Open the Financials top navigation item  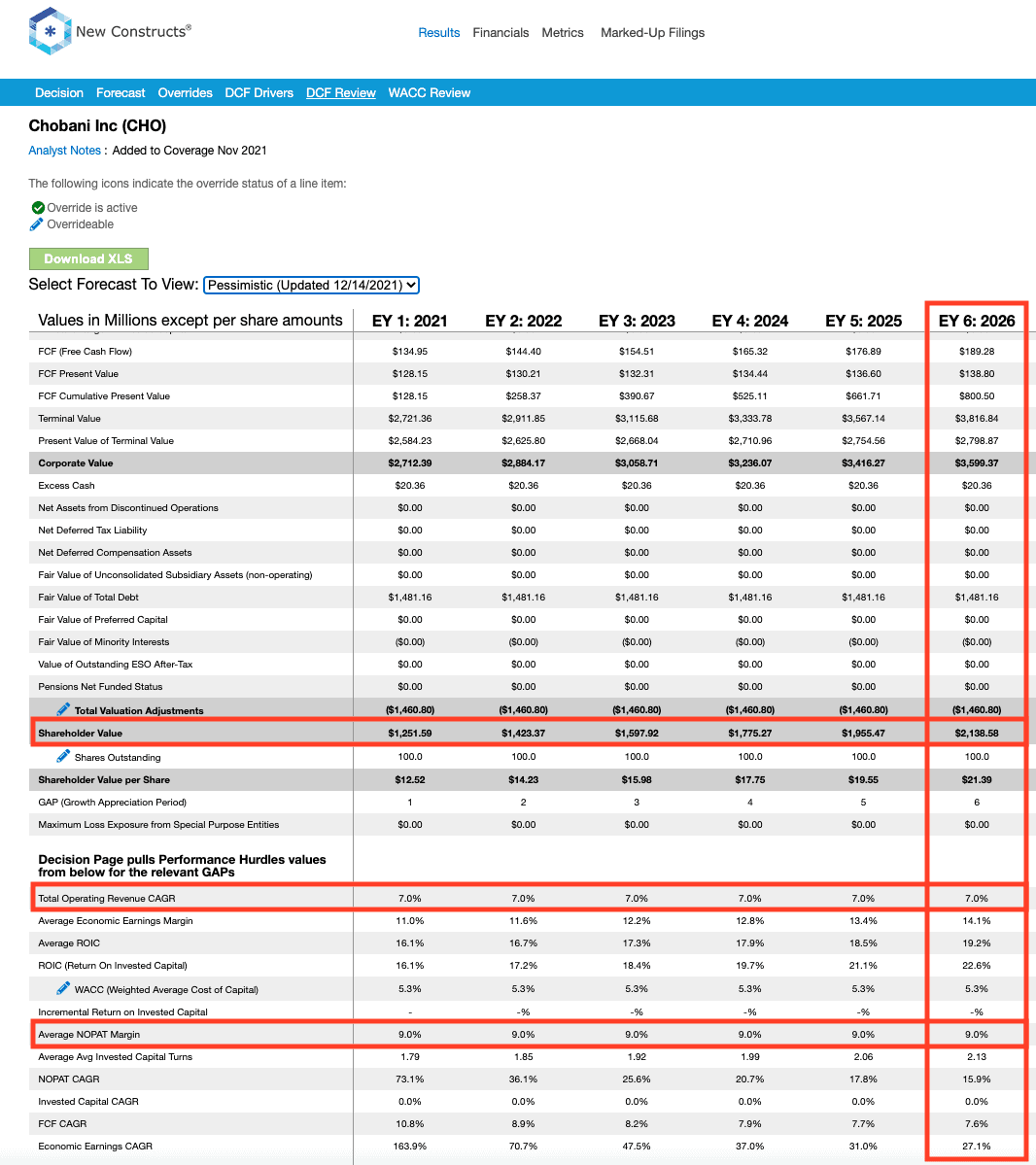501,33
